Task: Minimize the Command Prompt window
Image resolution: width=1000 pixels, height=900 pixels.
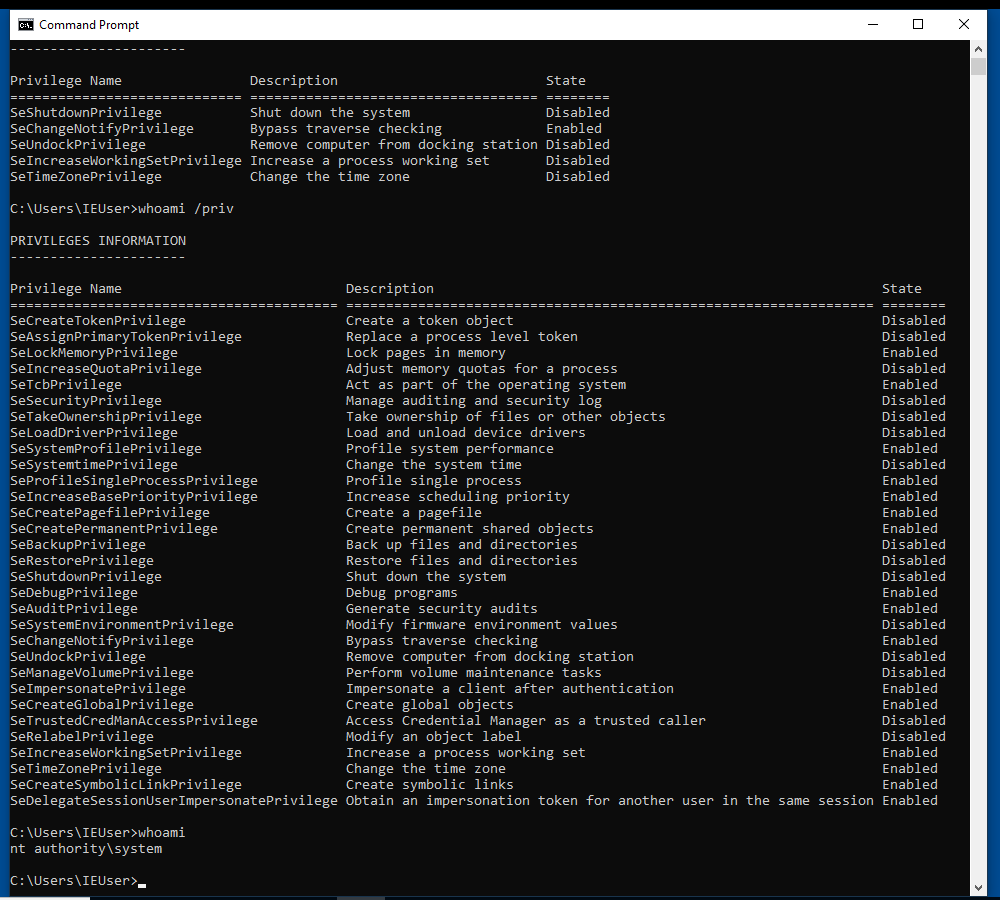Action: tap(872, 25)
